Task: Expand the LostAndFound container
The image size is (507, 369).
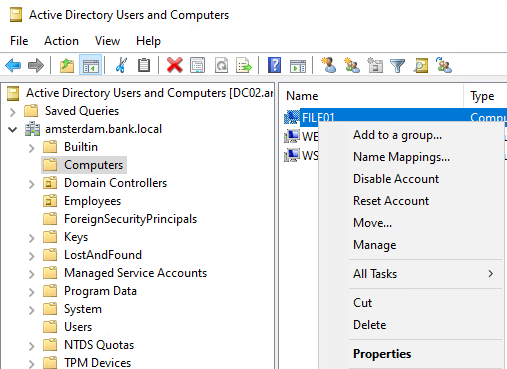Action: (x=31, y=256)
